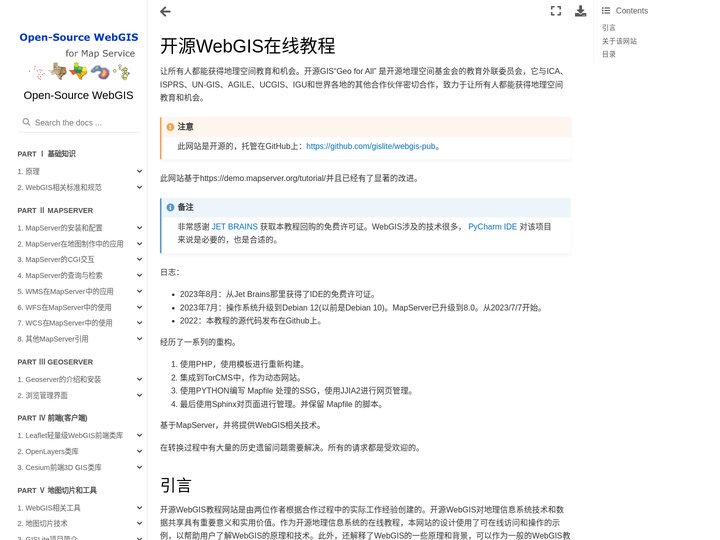Toggle fullscreen mode icon
Image resolution: width=720 pixels, height=540 pixels.
(556, 11)
